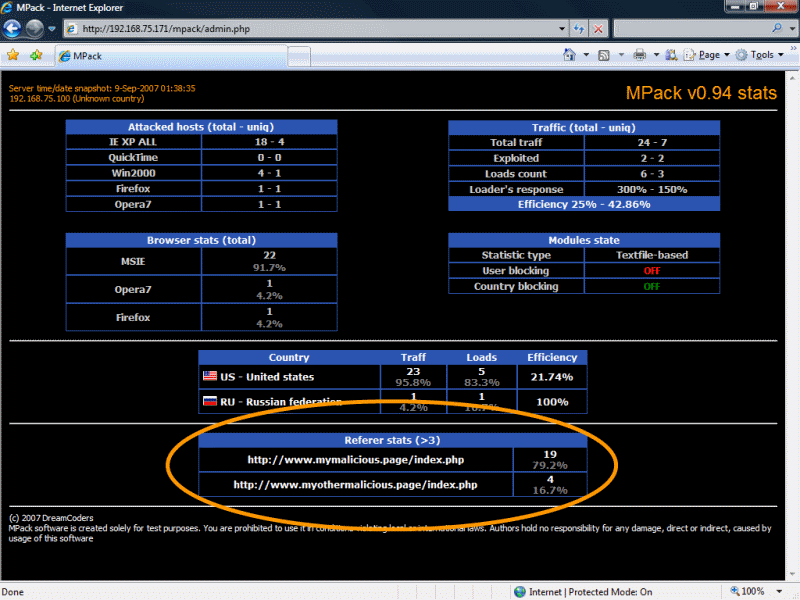Click the User blocking OFF value
Viewport: 800px width, 600px height.
pyautogui.click(x=652, y=271)
